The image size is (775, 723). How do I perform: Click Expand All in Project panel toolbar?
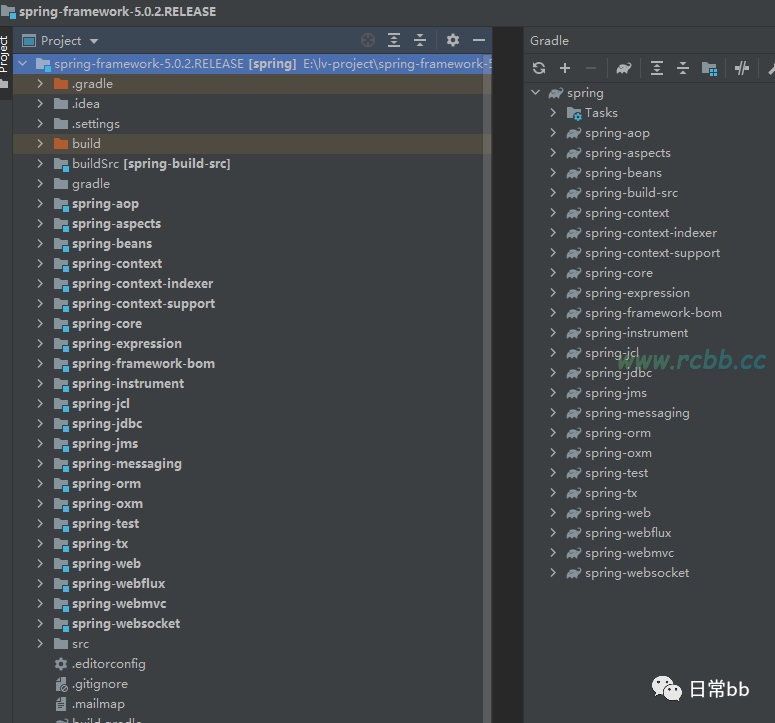tap(394, 40)
